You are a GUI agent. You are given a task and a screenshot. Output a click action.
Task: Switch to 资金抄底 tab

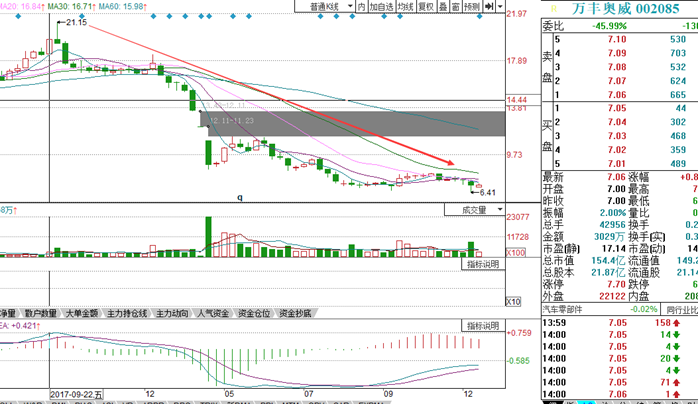point(295,313)
